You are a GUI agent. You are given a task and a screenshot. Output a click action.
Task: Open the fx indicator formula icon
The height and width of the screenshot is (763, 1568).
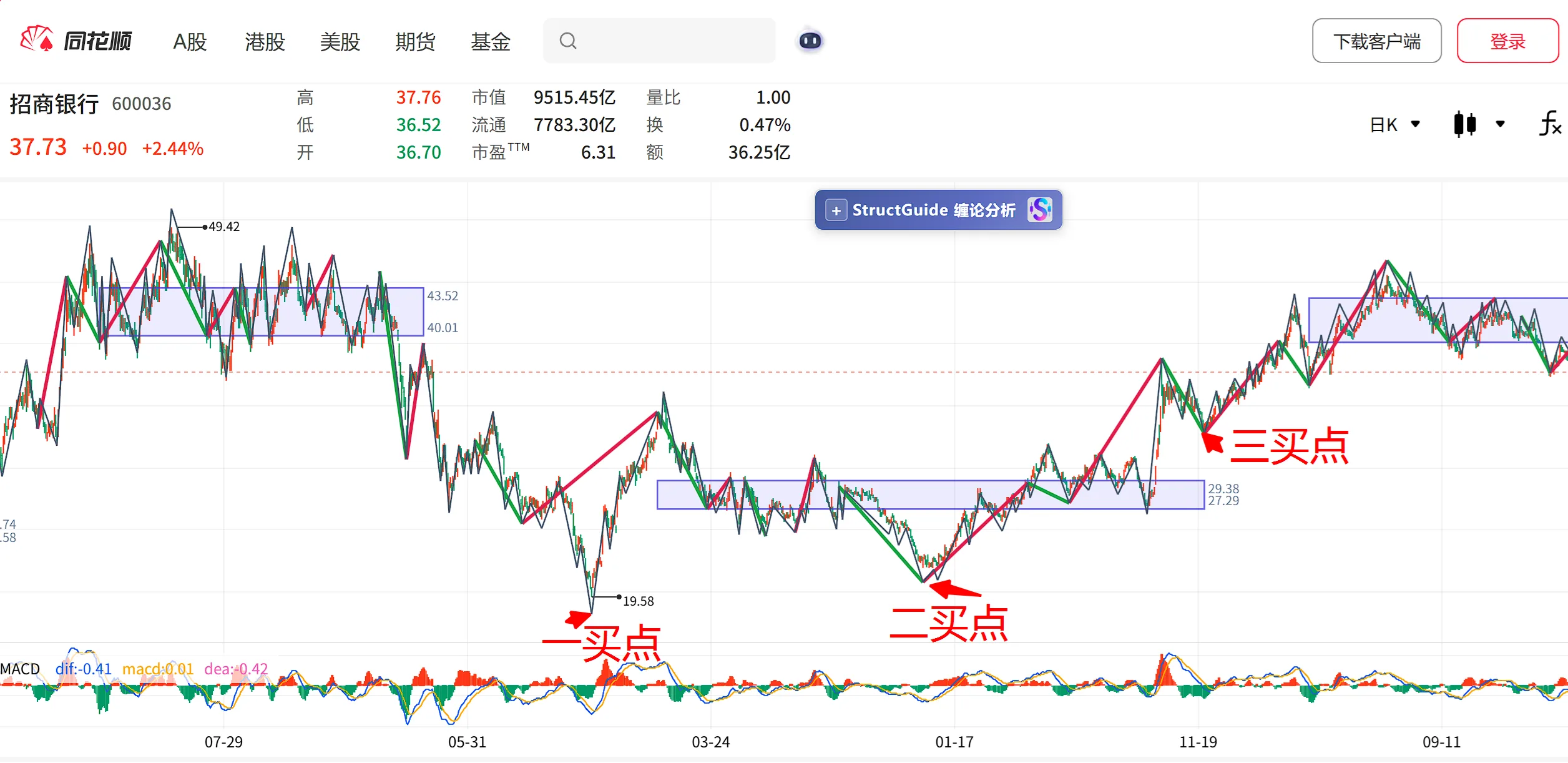click(1550, 124)
